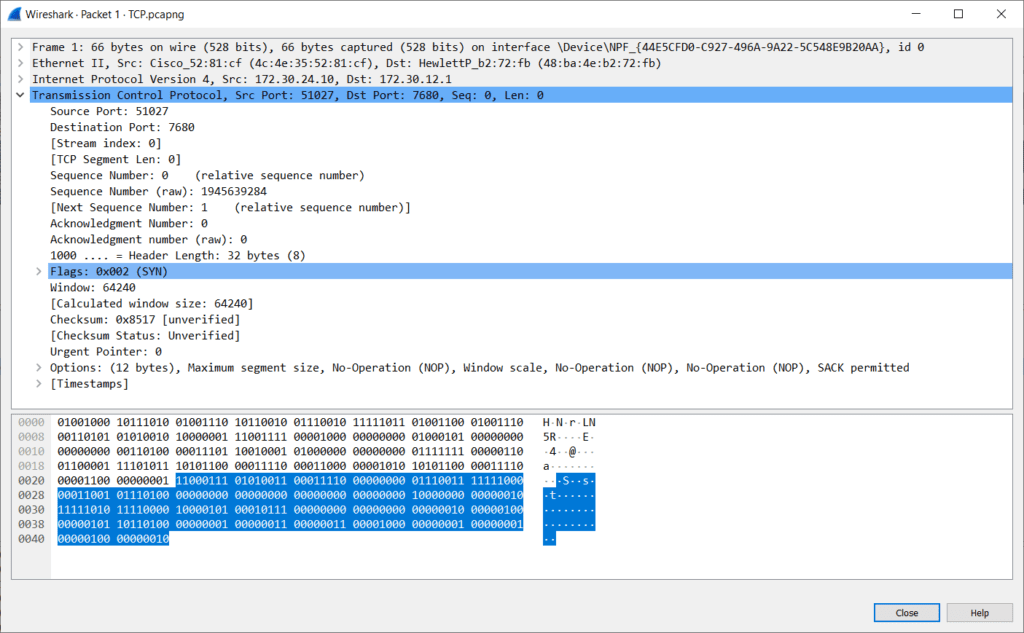Viewport: 1024px width, 633px height.
Task: Click the ASCII text beginning with 5R
Action: click(x=569, y=437)
